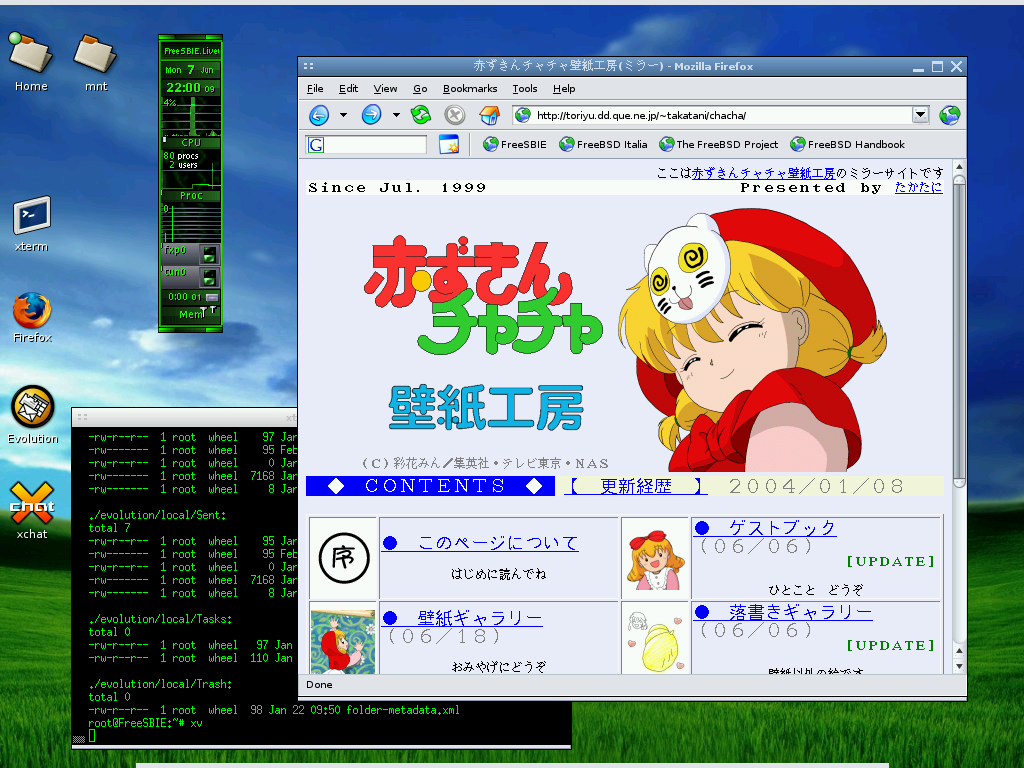Reload the page with the green arrows
Screen dimensions: 1024x768
pos(421,116)
